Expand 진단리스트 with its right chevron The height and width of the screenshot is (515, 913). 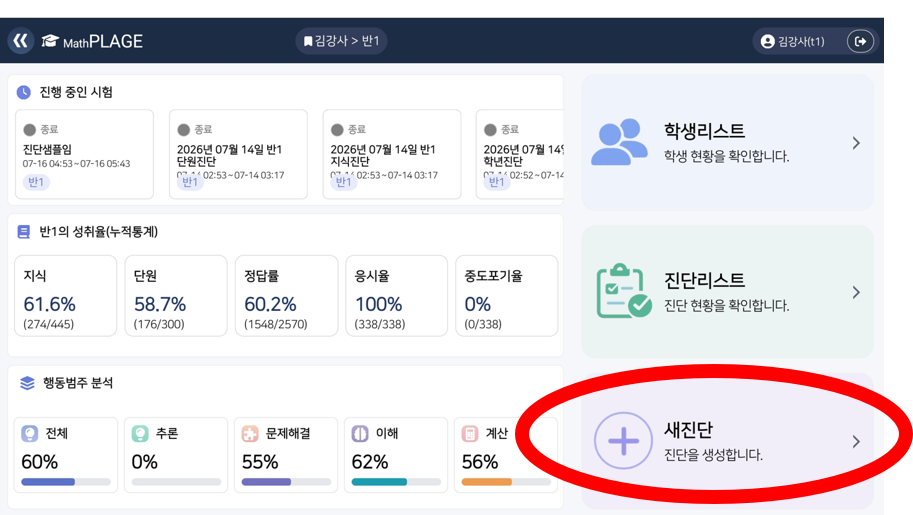point(856,292)
